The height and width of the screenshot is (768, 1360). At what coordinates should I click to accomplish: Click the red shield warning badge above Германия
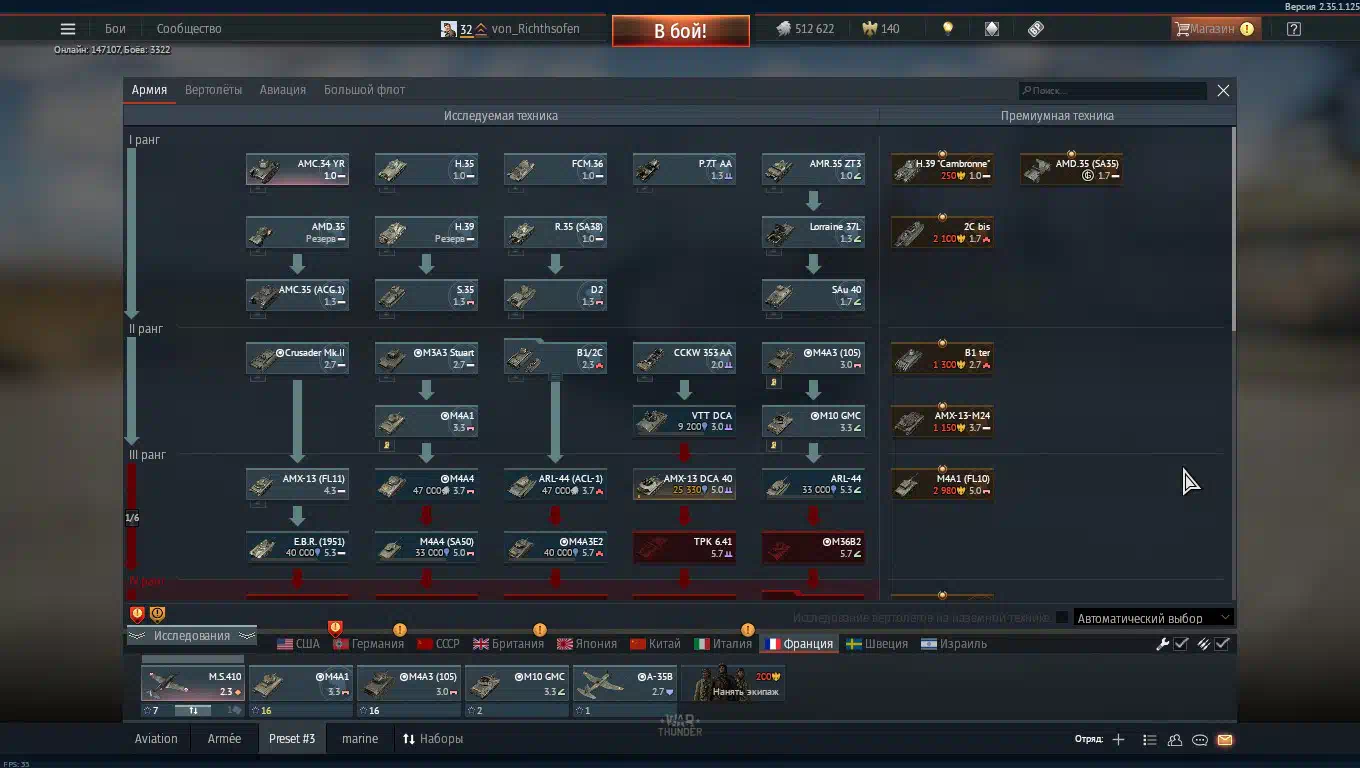pos(335,628)
